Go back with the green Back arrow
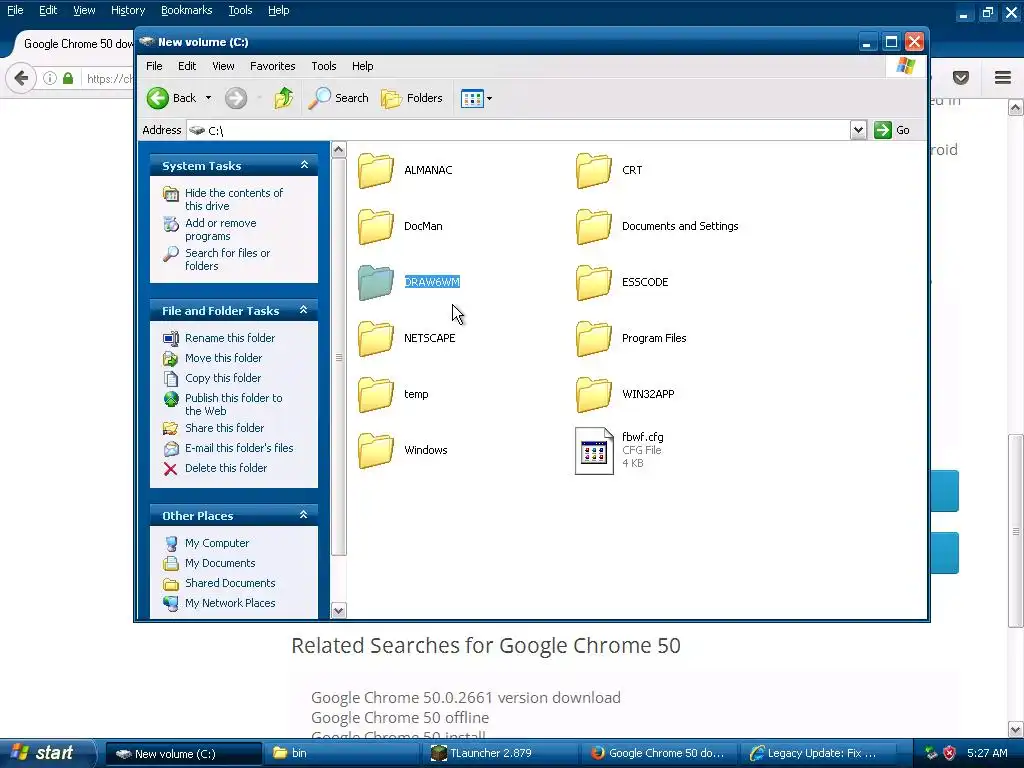The image size is (1024, 768). tap(157, 98)
